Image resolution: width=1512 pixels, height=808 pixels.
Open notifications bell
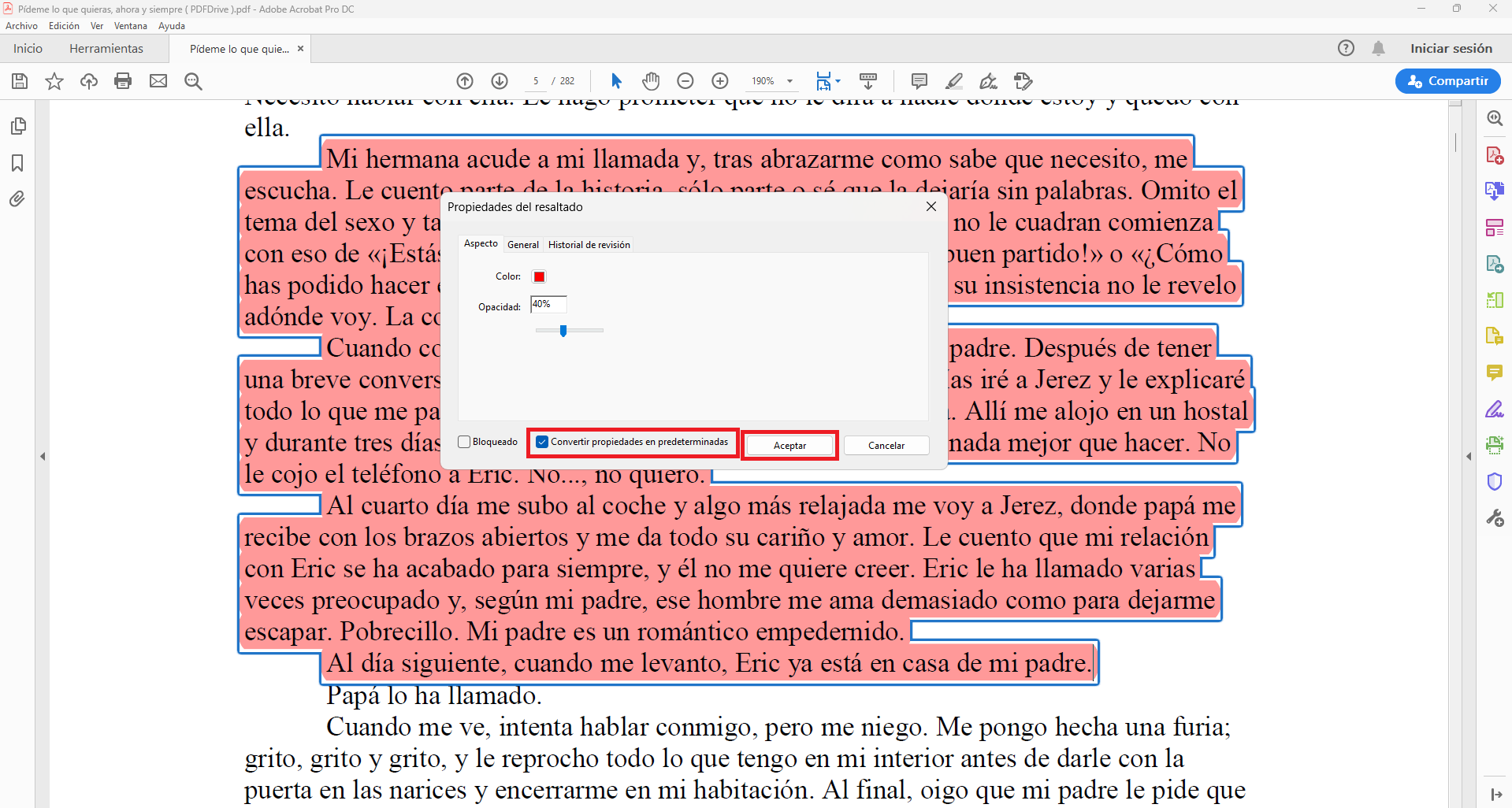coord(1378,48)
